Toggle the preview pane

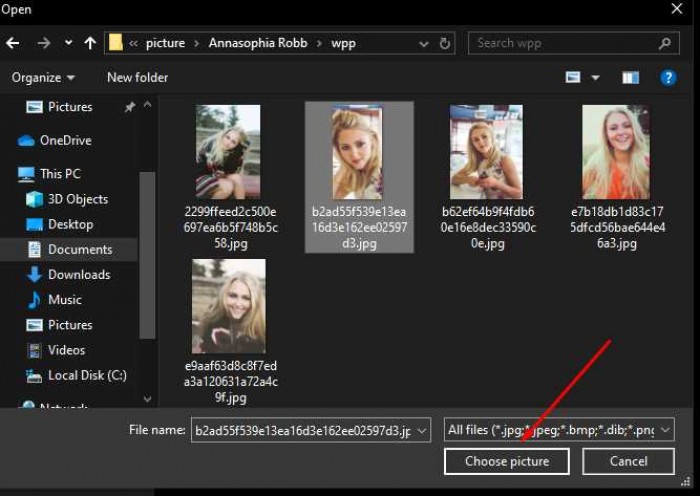630,78
